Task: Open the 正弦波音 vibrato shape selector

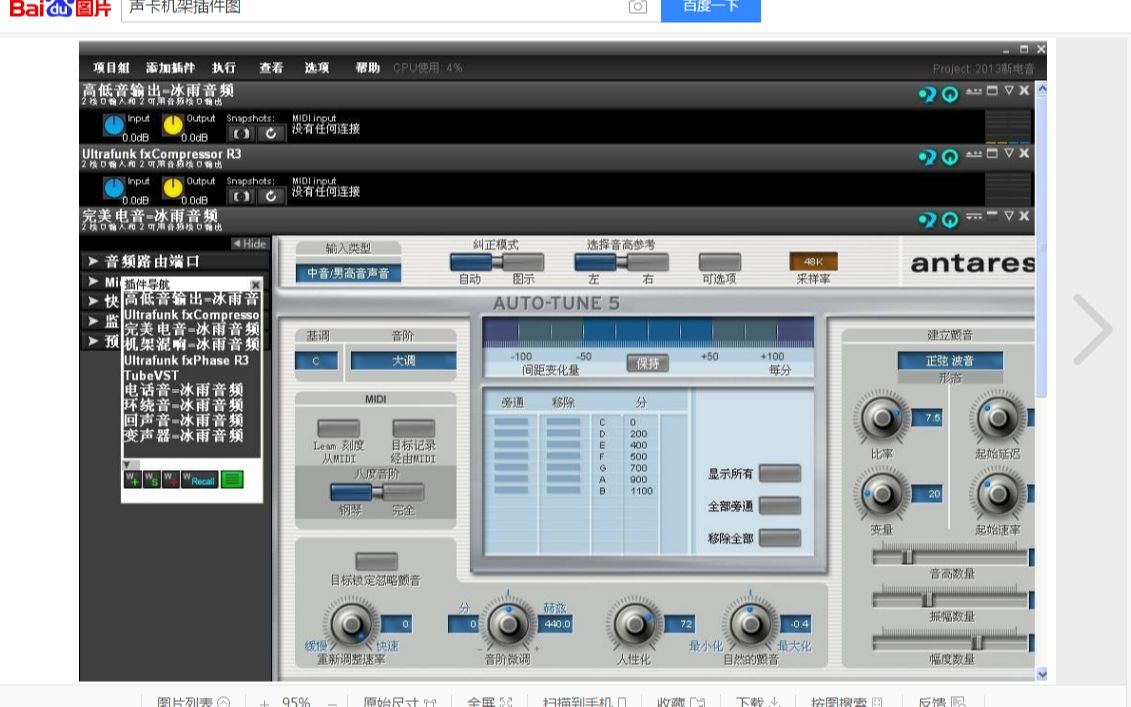Action: (950, 360)
